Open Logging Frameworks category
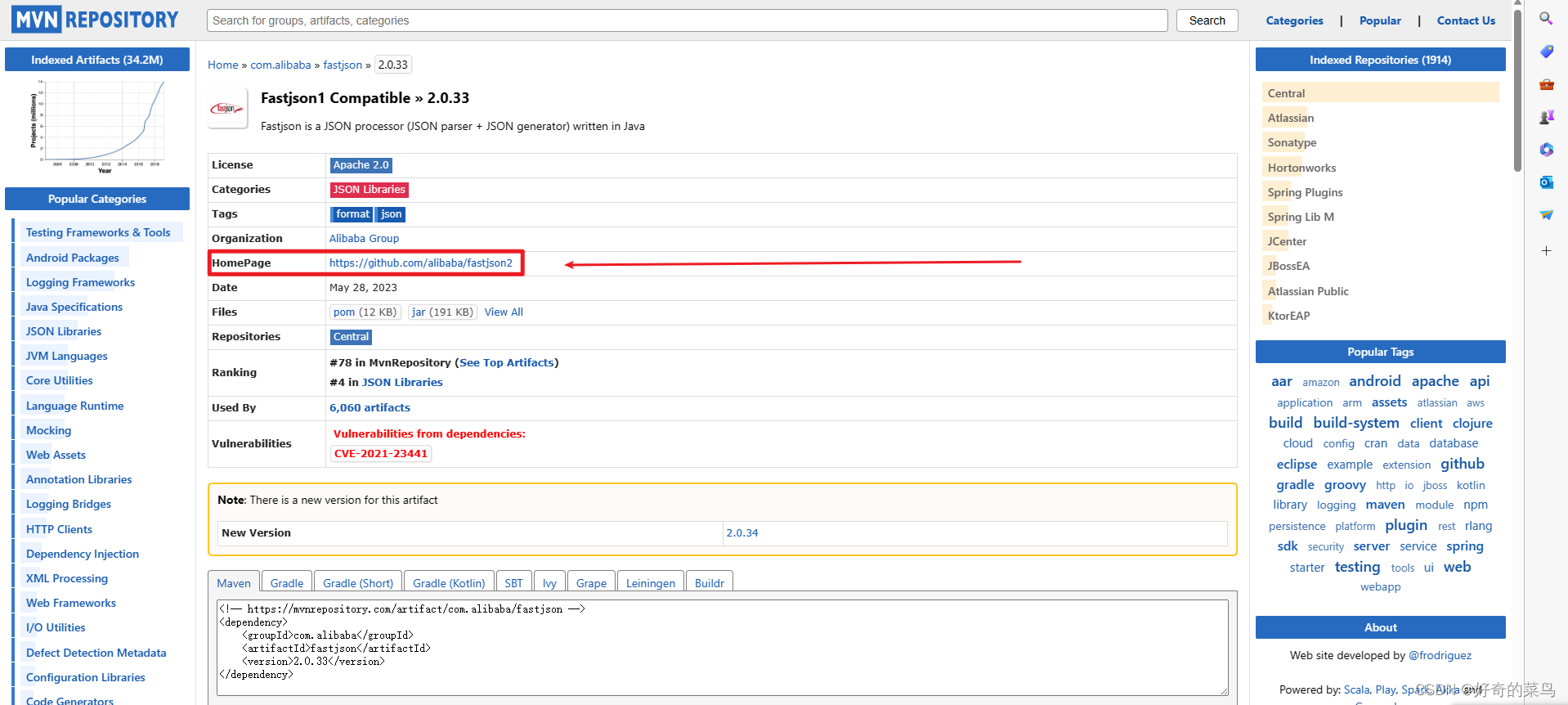 tap(80, 283)
